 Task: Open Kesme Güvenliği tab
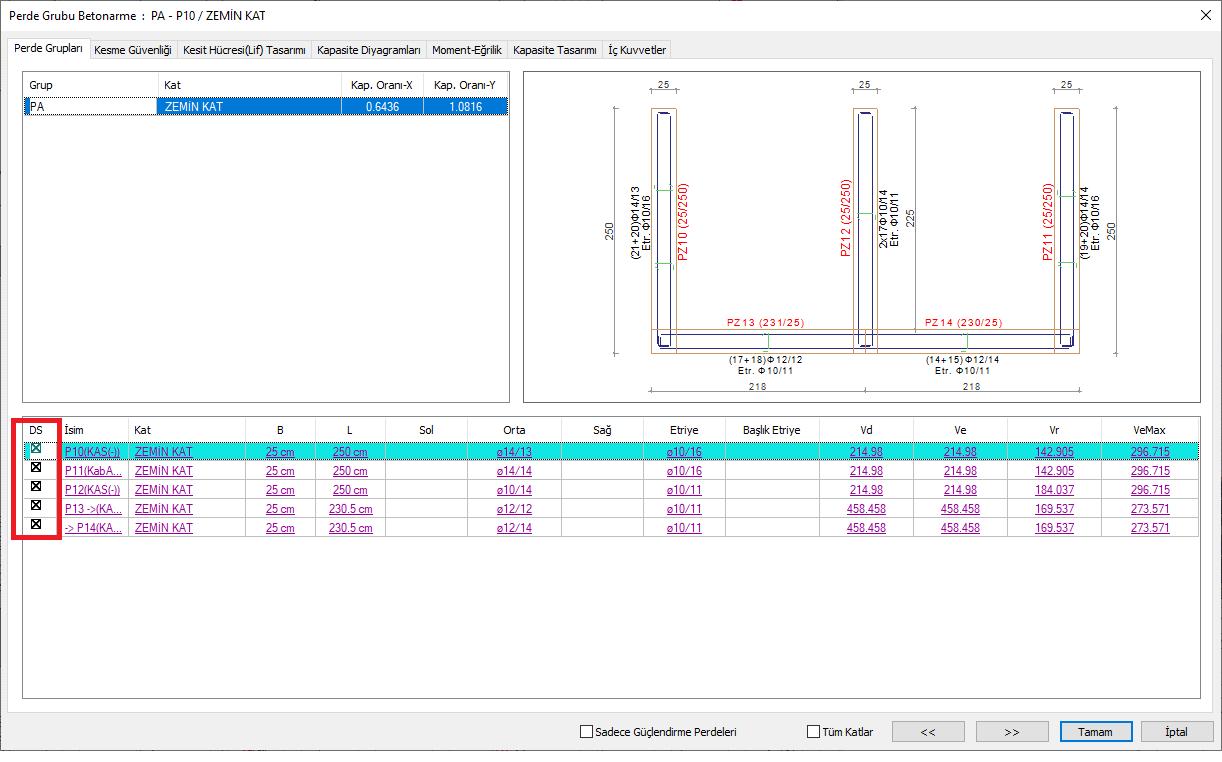(x=133, y=50)
